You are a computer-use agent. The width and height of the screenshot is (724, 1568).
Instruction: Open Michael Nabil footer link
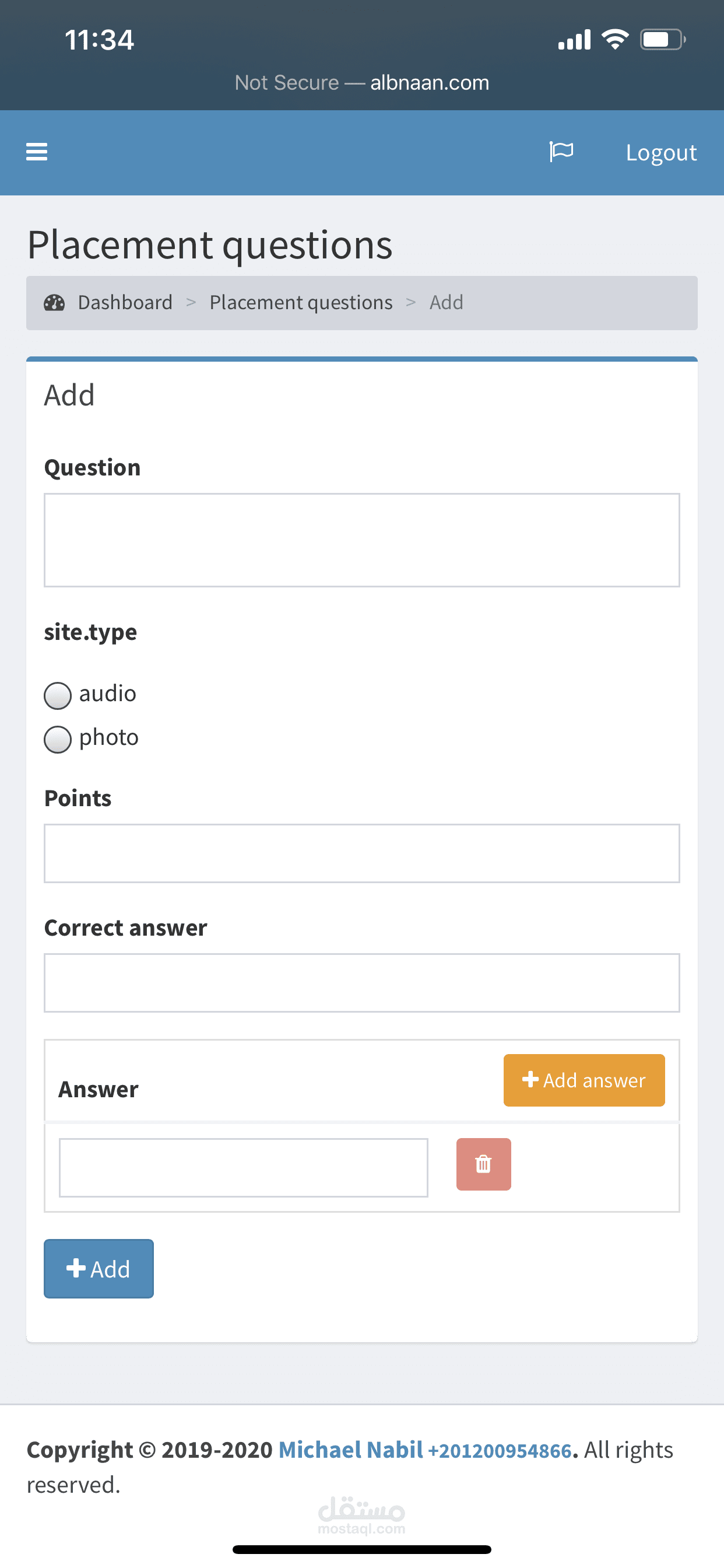click(350, 1450)
